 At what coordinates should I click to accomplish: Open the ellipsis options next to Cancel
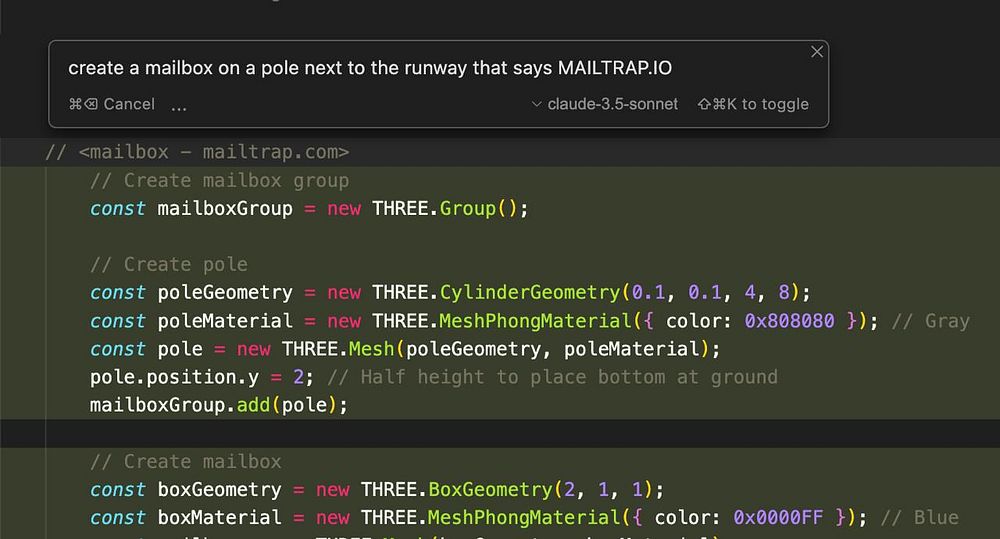(179, 106)
